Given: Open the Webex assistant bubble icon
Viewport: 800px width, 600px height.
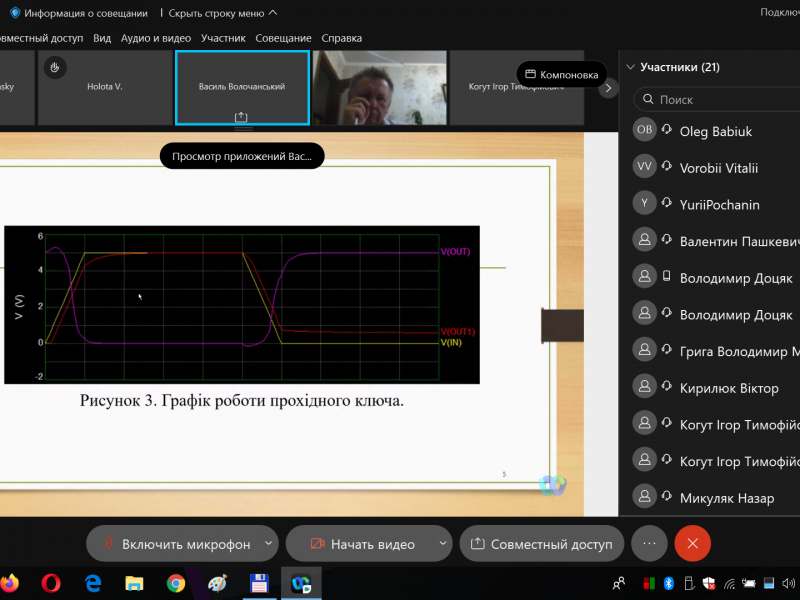Looking at the screenshot, I should pyautogui.click(x=552, y=485).
